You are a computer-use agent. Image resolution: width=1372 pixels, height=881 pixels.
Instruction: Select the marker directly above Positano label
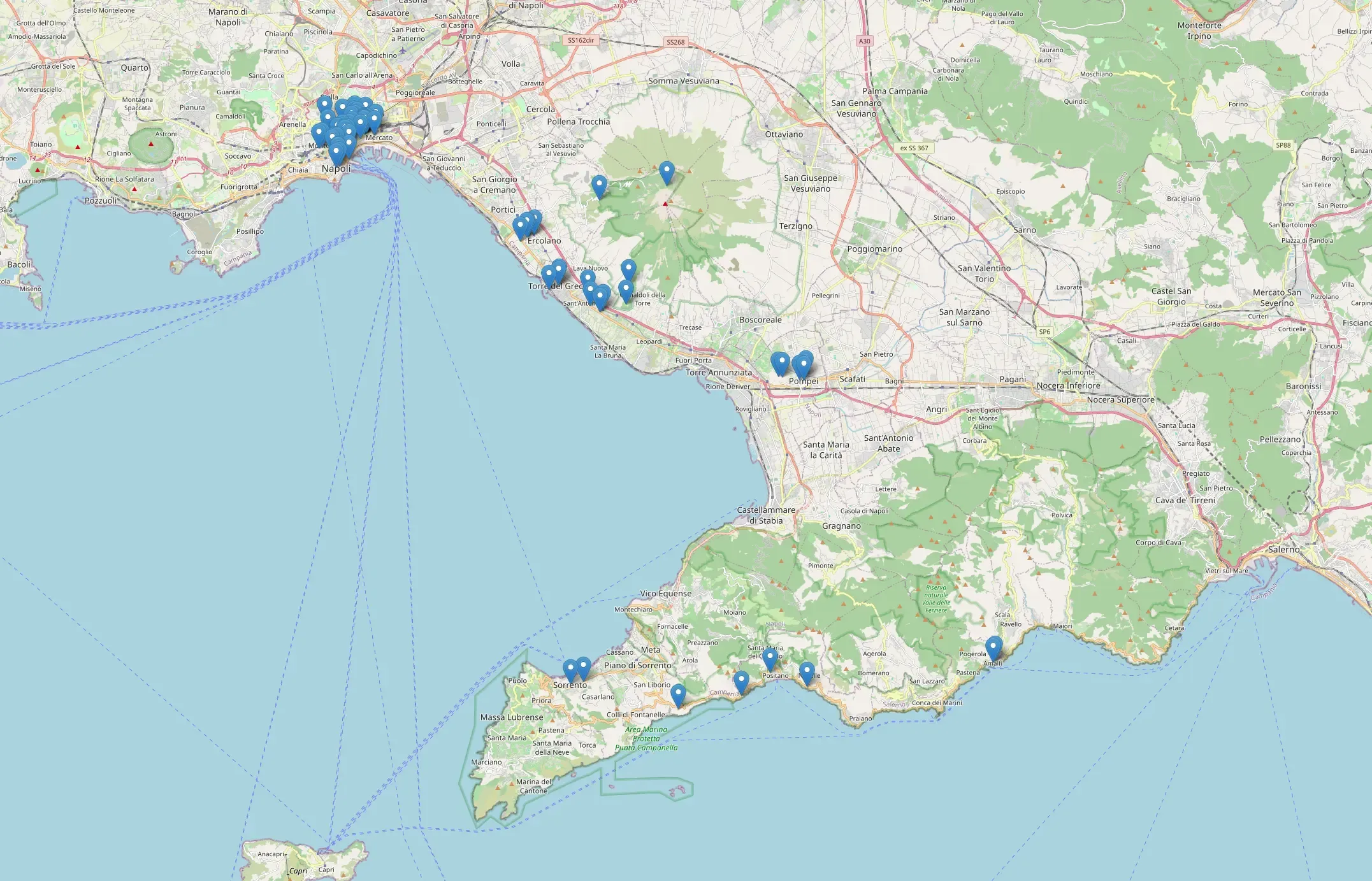tap(770, 659)
